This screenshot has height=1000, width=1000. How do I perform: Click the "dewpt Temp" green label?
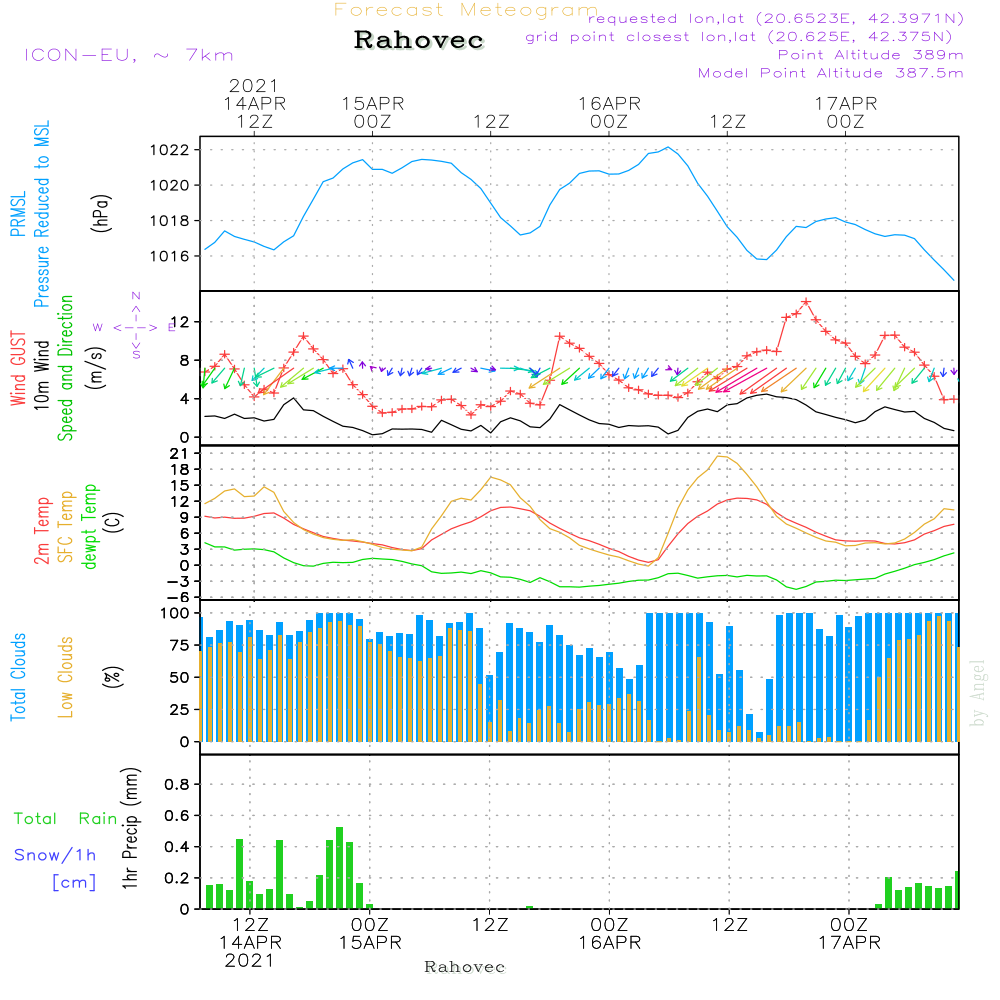(89, 526)
